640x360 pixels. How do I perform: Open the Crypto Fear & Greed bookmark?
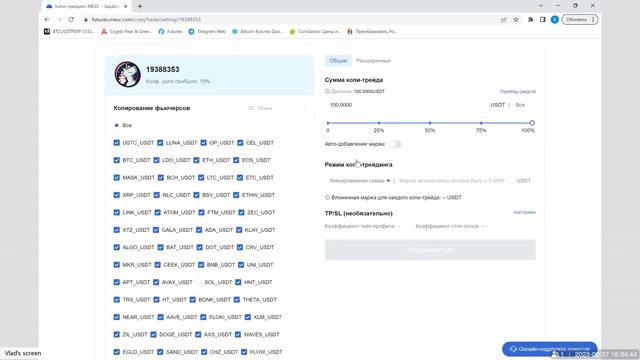[127, 31]
